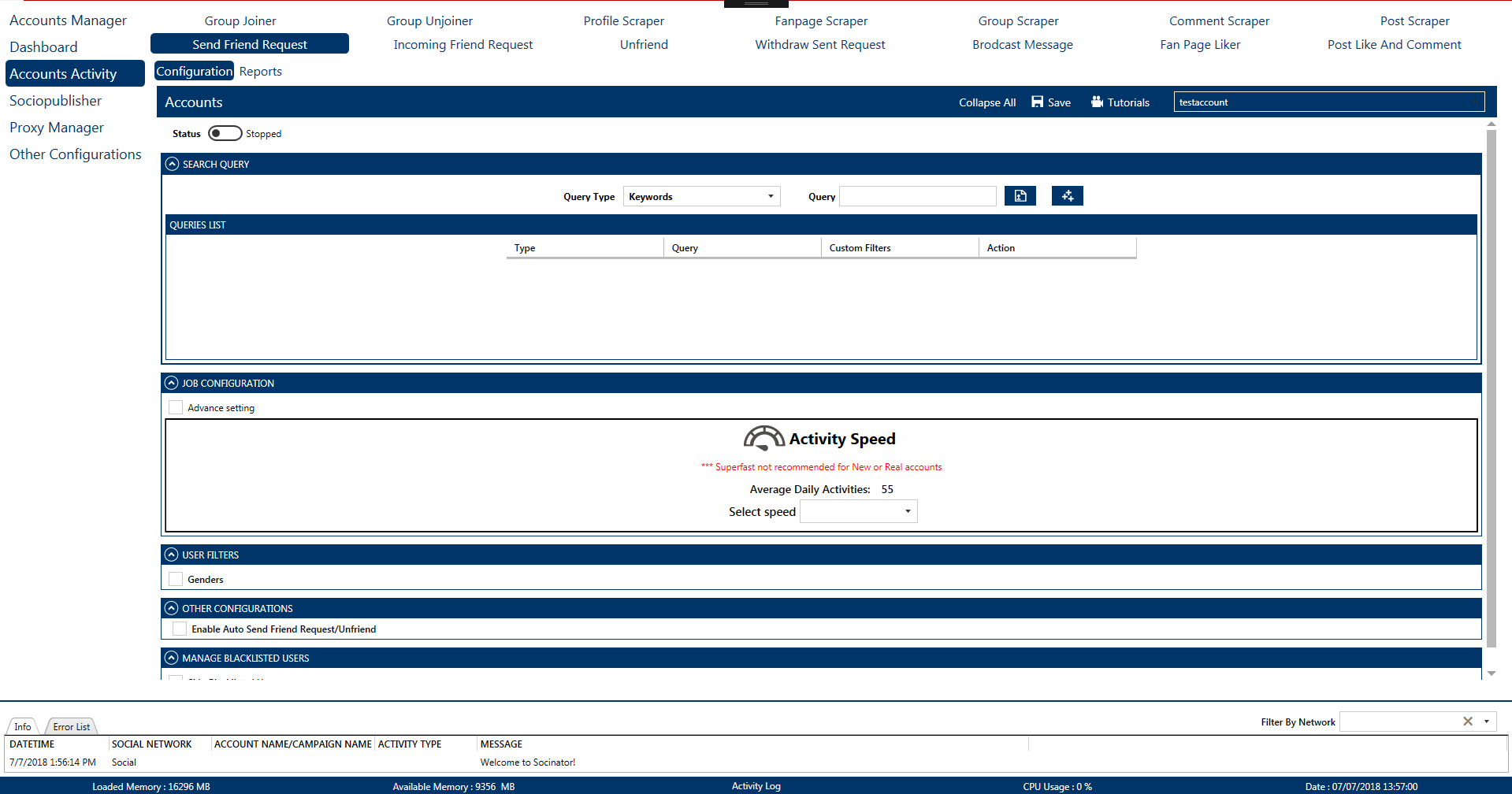Collapse the Other Configurations section chevron
1512x794 pixels.
pos(172,608)
